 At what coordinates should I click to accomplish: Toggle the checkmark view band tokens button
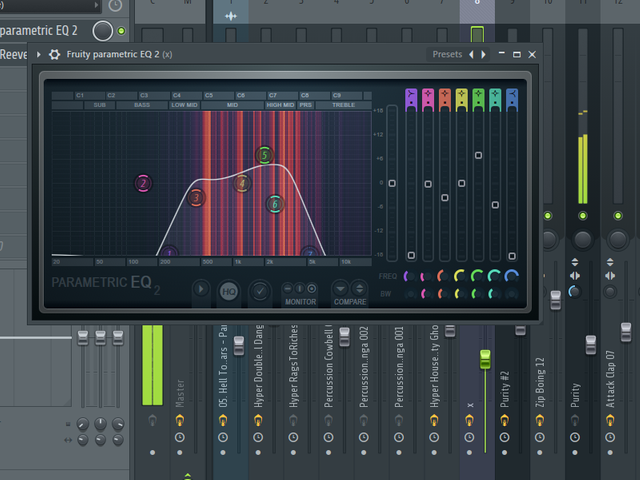click(260, 291)
